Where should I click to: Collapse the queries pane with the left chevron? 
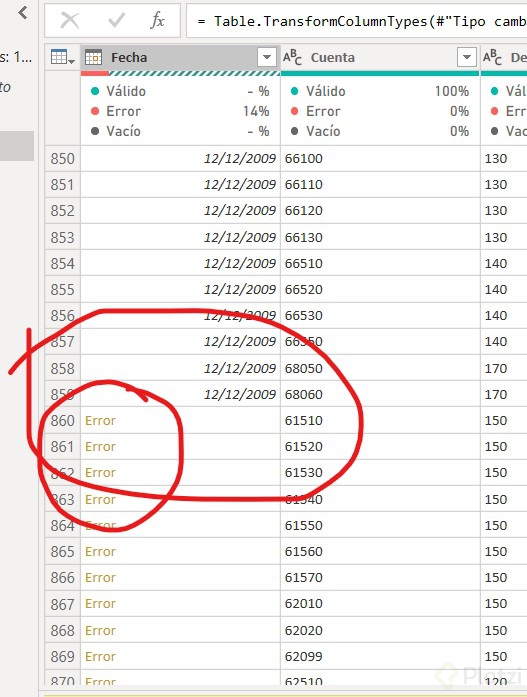23,13
